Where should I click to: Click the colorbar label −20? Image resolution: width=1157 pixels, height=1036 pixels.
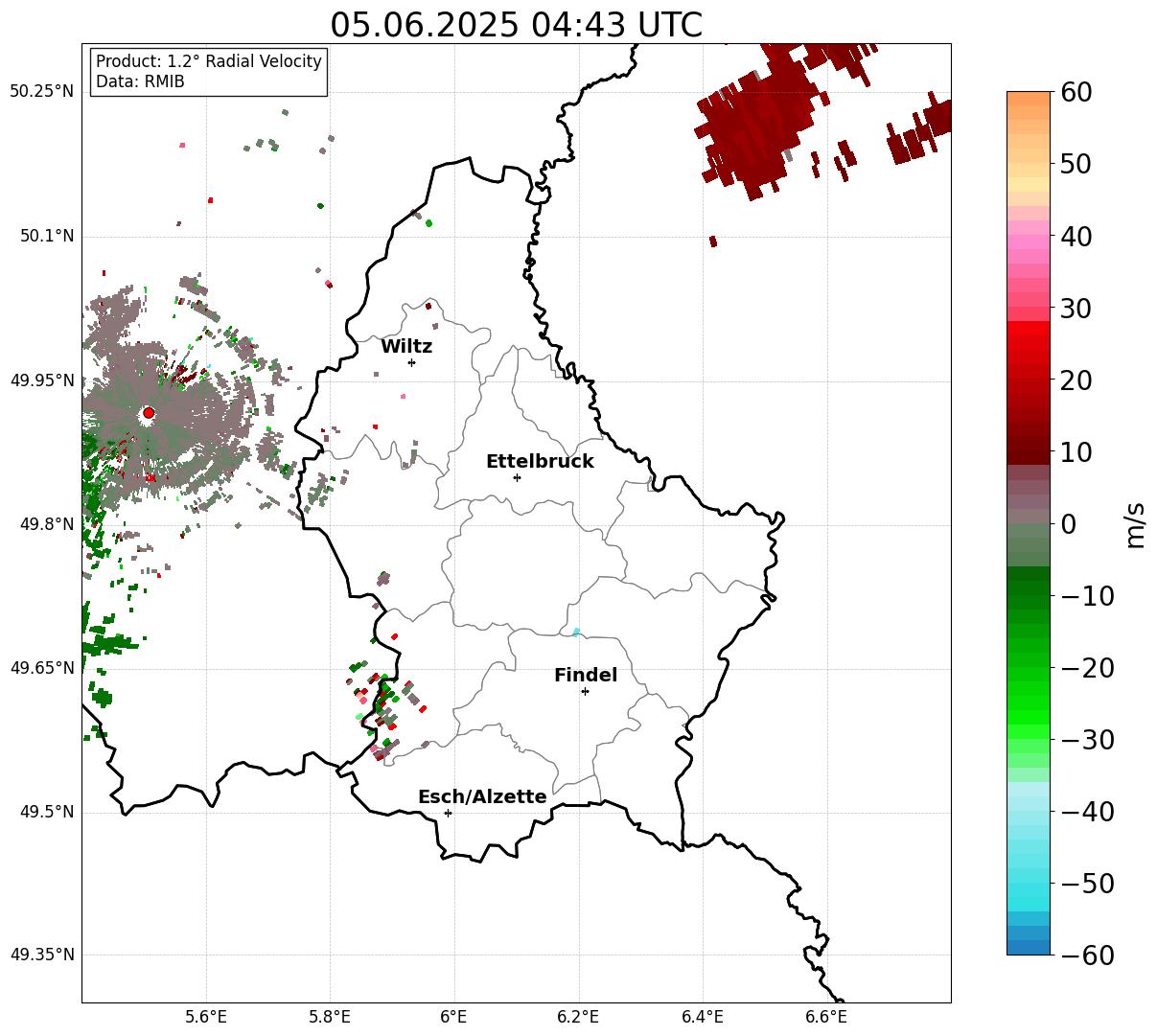(x=1088, y=668)
